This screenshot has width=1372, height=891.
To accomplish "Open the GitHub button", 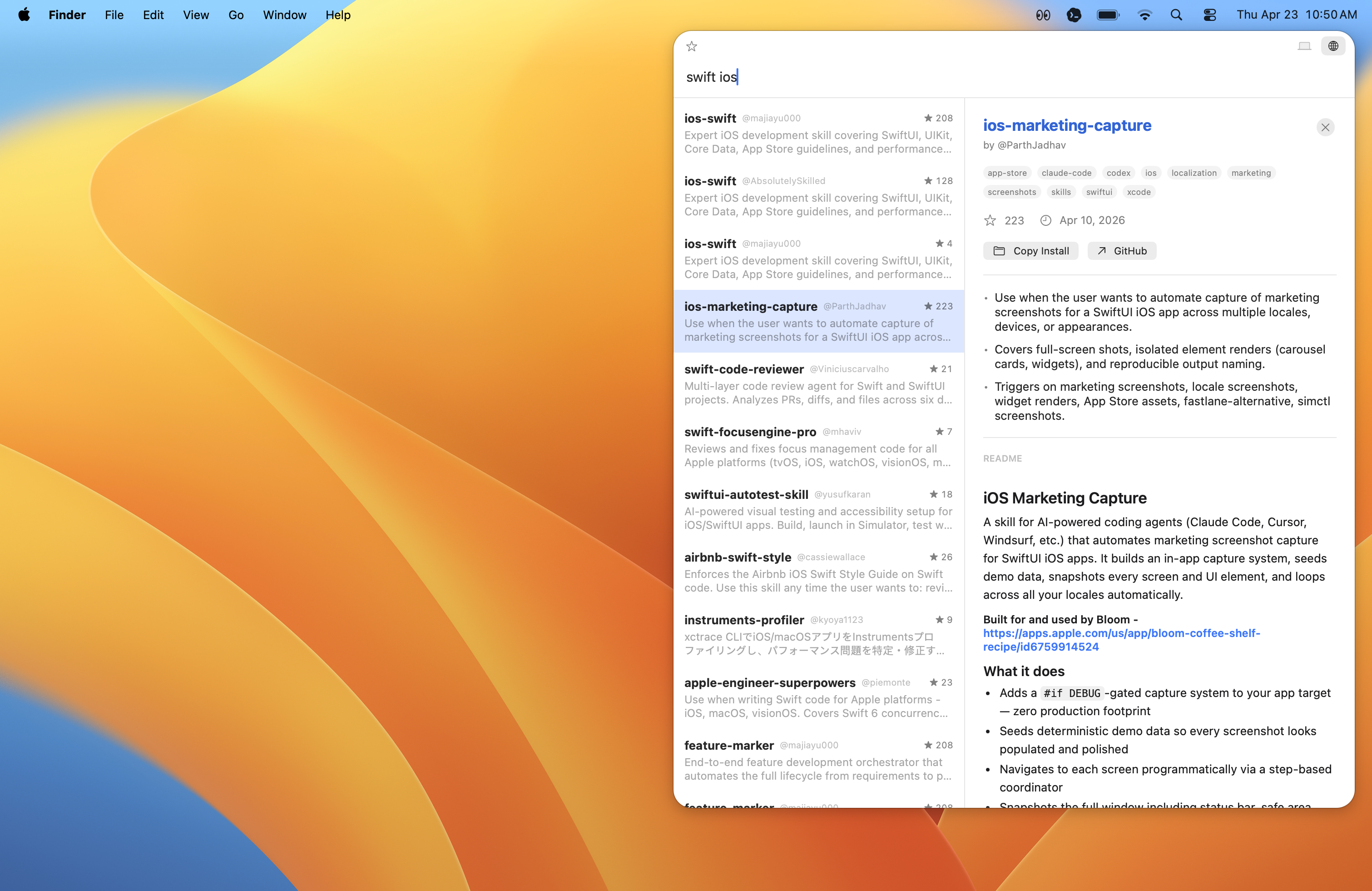I will coord(1122,251).
